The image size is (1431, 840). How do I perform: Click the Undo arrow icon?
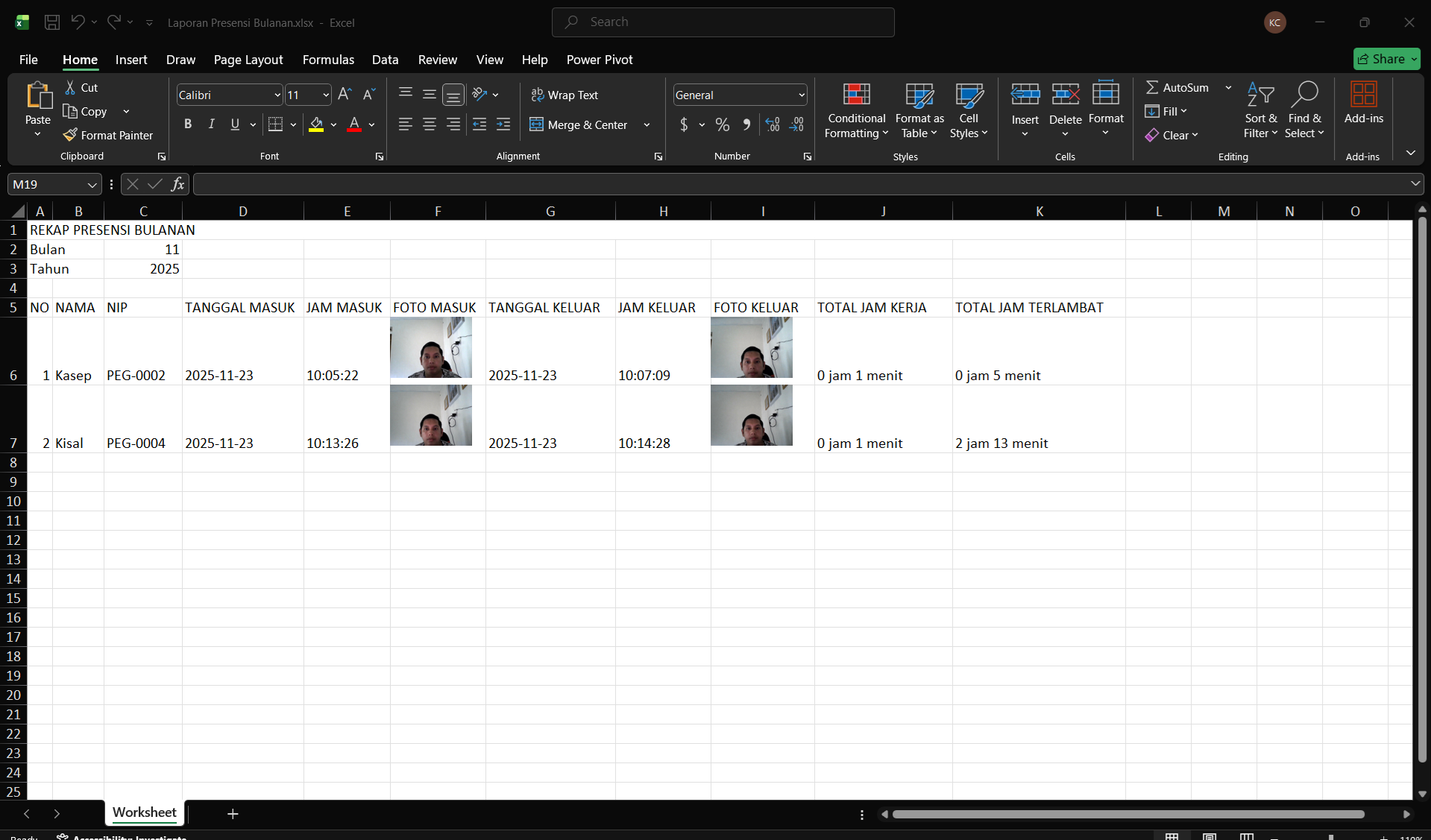click(78, 22)
